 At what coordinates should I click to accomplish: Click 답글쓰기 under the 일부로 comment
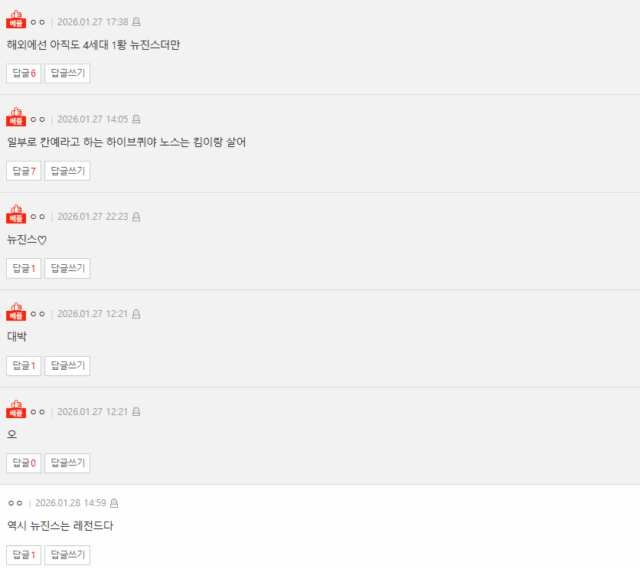[x=67, y=171]
